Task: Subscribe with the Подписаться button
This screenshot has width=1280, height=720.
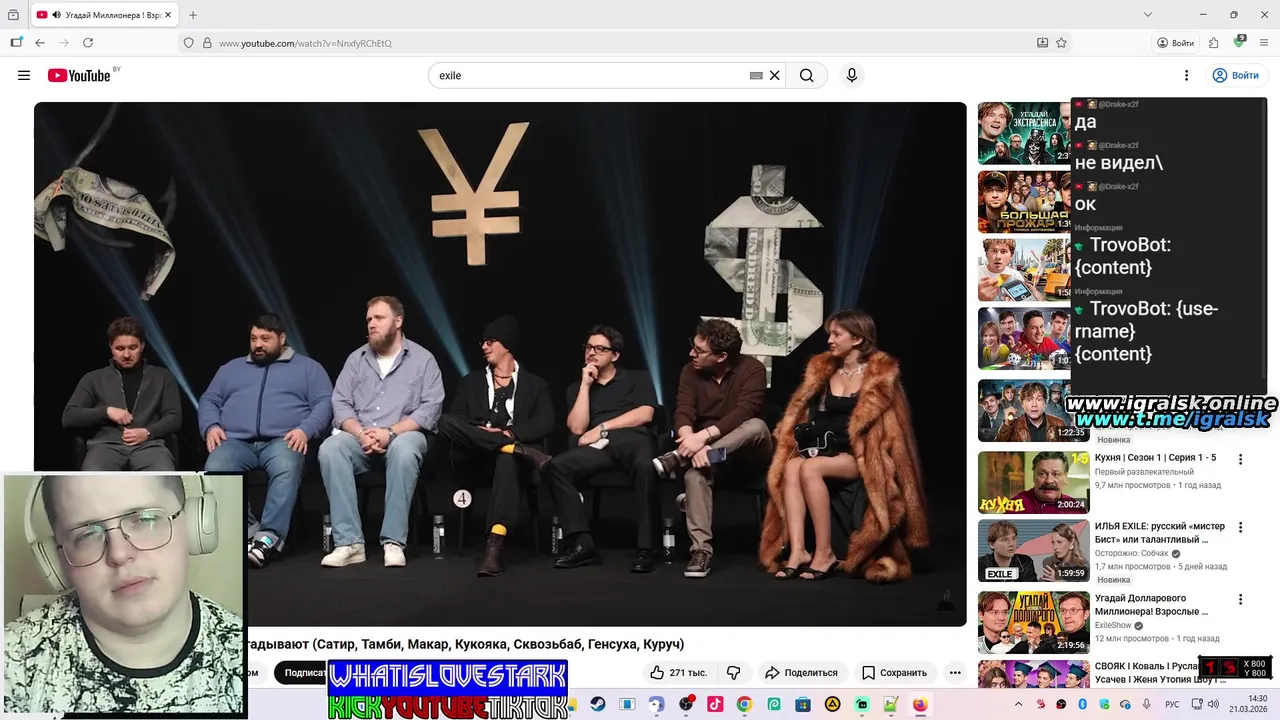Action: 302,673
